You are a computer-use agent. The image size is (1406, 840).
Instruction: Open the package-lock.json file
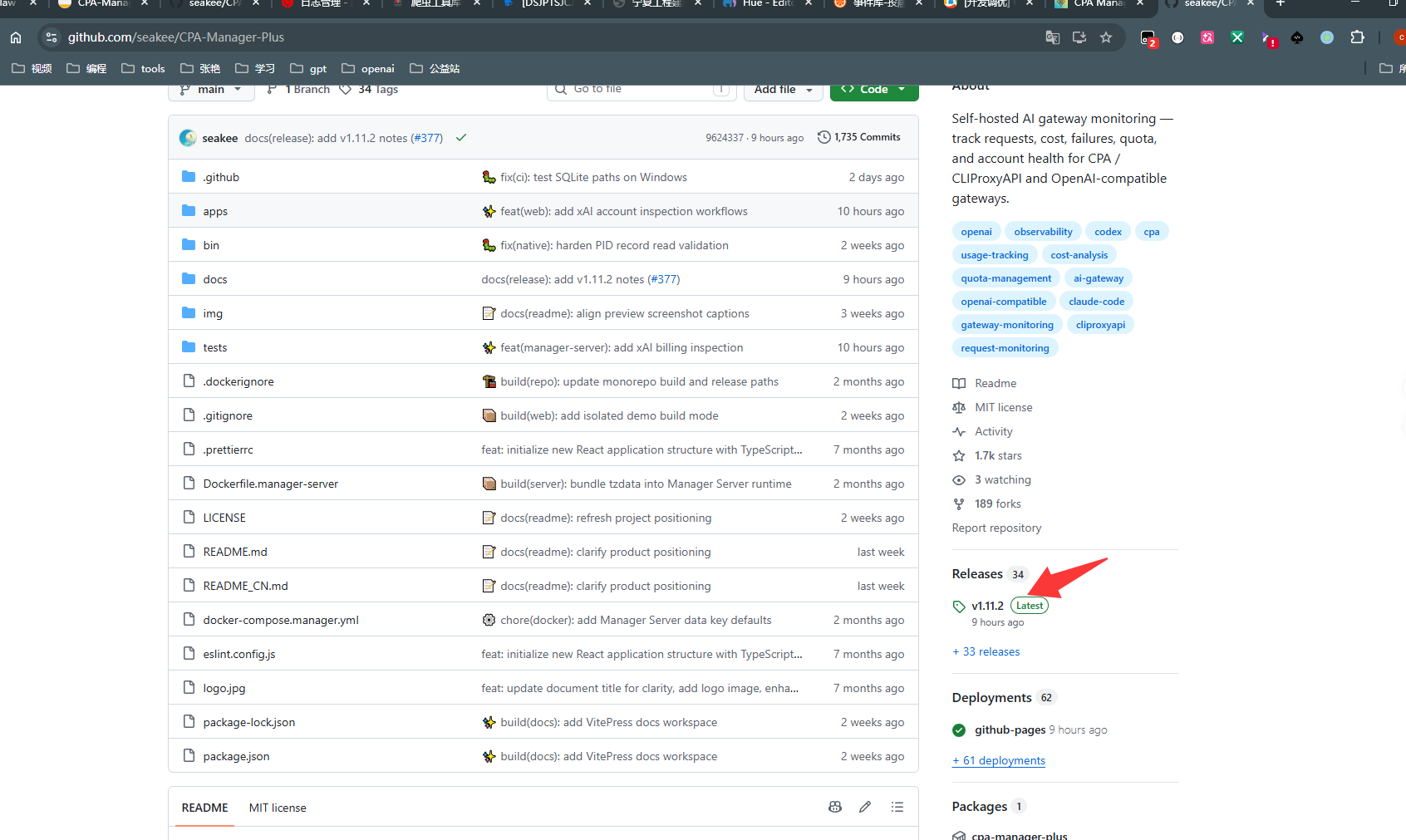pos(249,722)
